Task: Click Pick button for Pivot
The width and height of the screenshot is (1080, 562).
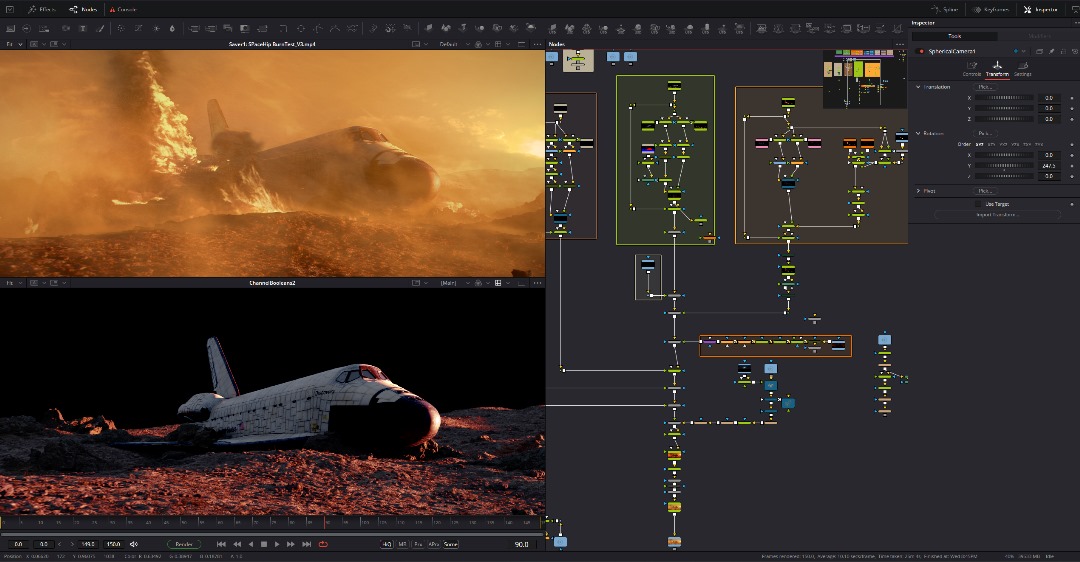Action: (985, 191)
